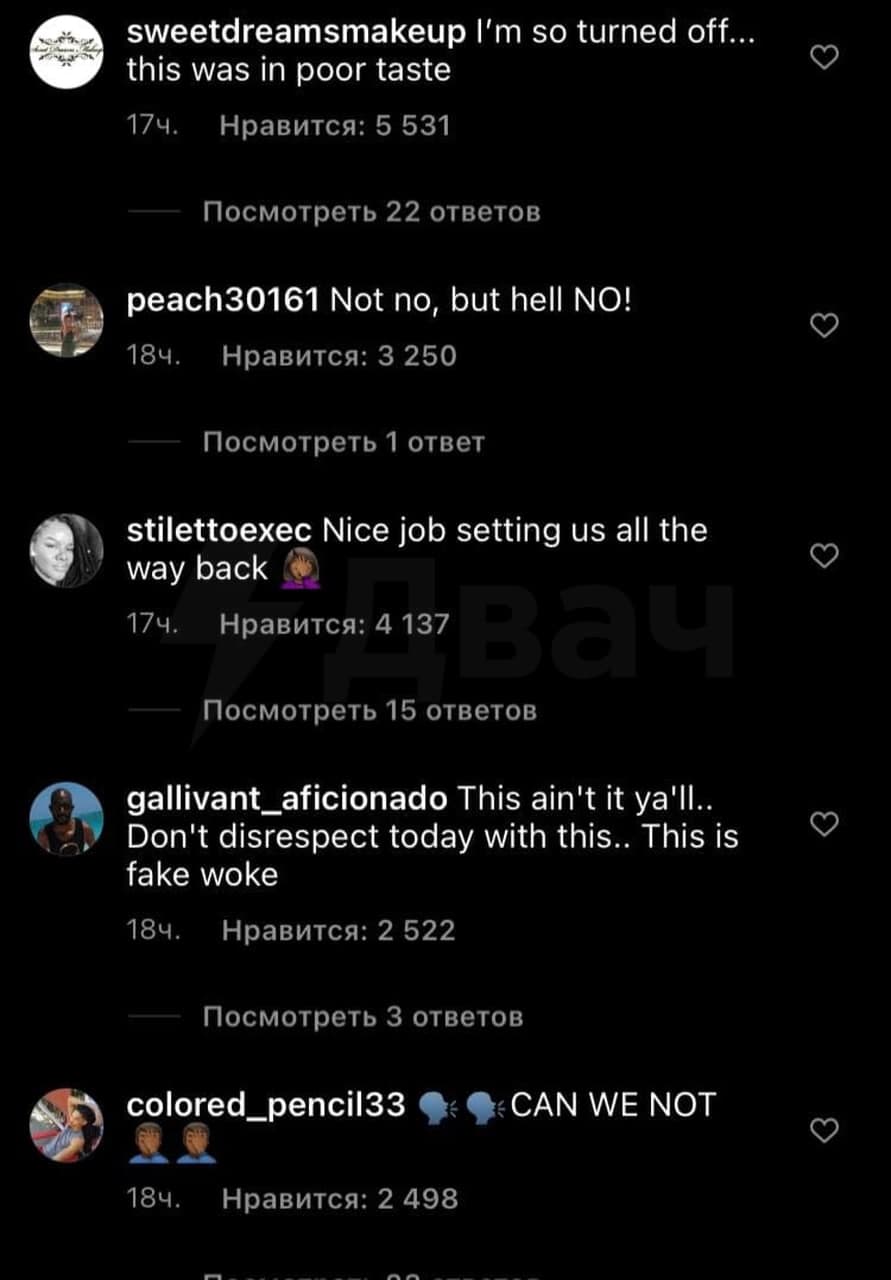View likes count 5 531 on first comment
Viewport: 891px width, 1280px height.
pyautogui.click(x=335, y=125)
